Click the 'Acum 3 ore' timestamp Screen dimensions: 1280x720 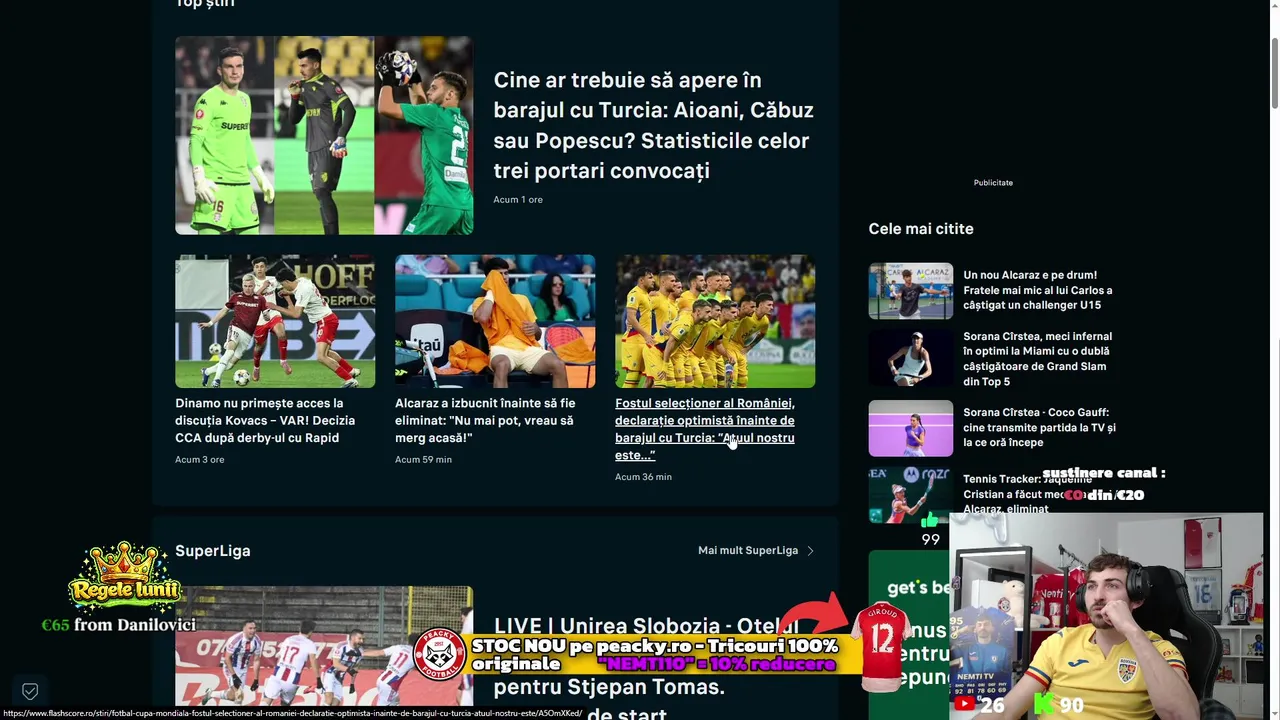[200, 460]
